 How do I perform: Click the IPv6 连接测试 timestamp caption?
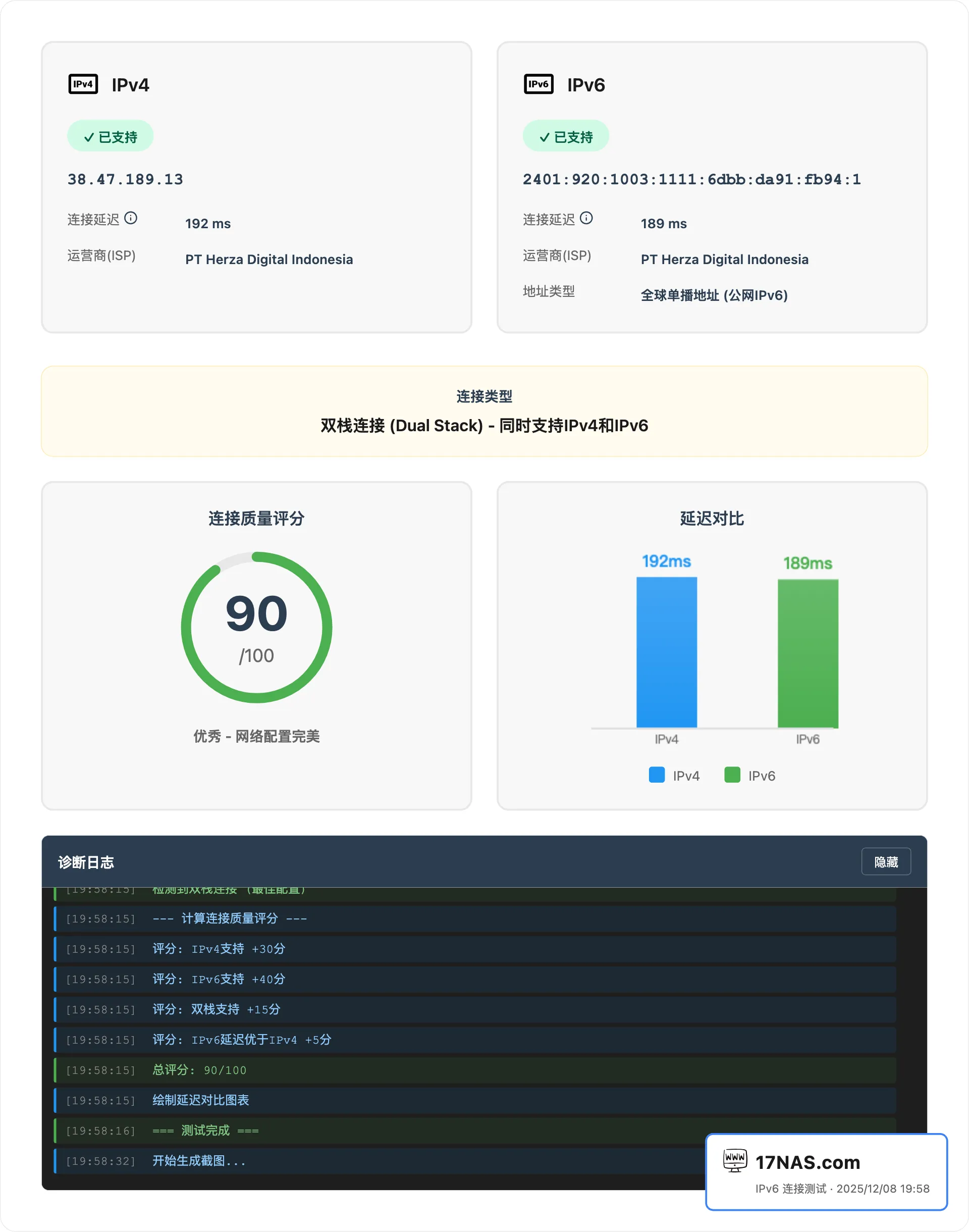pos(842,1188)
